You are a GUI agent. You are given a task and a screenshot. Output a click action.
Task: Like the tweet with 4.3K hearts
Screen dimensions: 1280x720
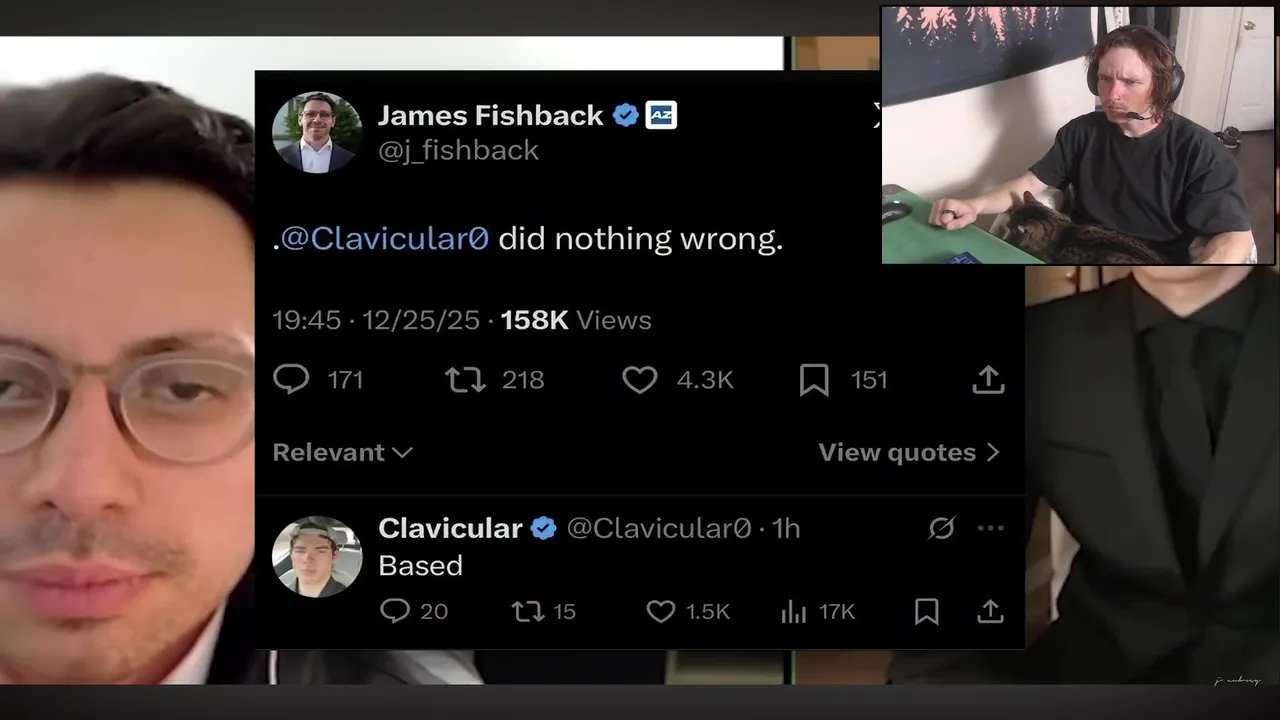(640, 380)
